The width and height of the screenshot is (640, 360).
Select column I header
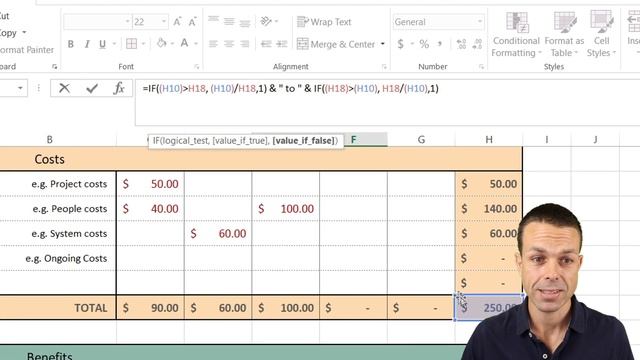coord(547,140)
